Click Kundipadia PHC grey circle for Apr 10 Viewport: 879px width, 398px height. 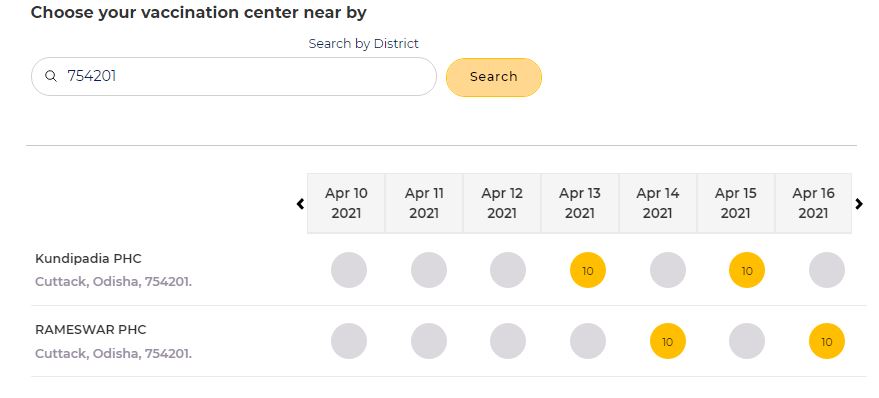pyautogui.click(x=349, y=270)
